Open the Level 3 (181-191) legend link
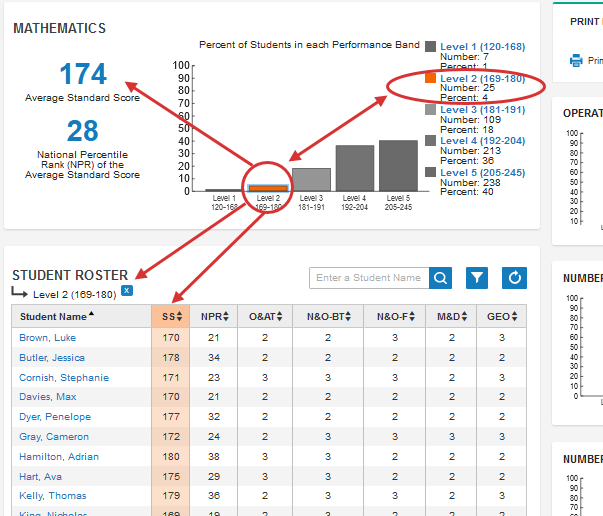The image size is (603, 516). (x=482, y=110)
